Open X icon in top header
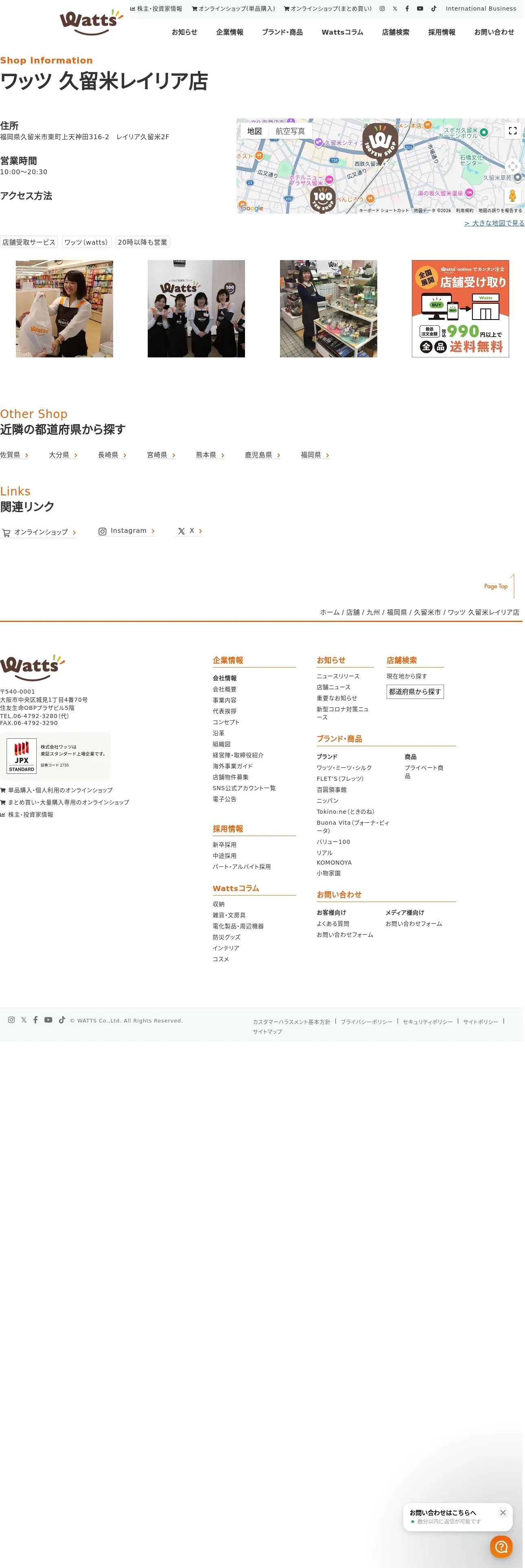 395,9
